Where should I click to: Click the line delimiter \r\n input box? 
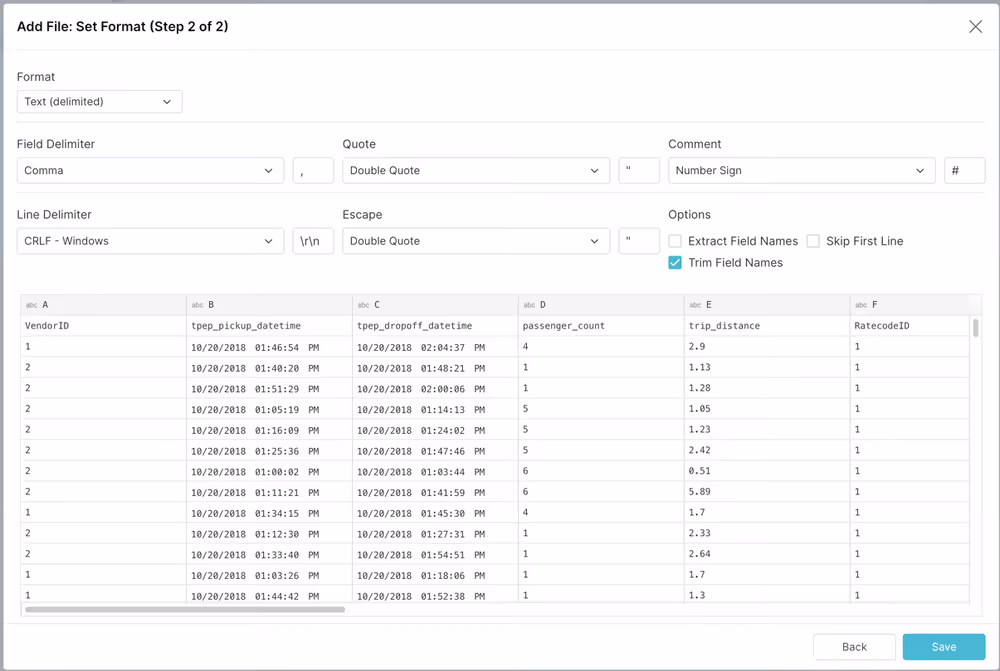tap(313, 241)
